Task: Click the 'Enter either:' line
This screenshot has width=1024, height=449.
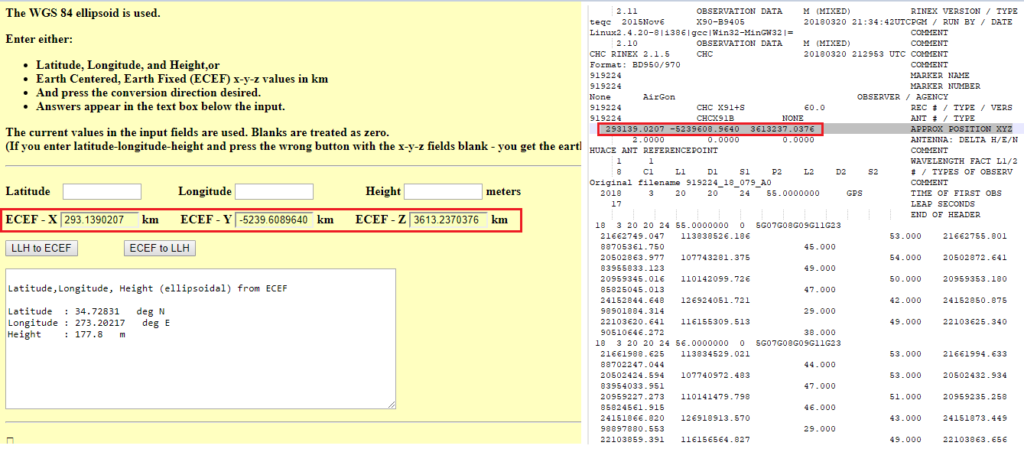Action: (39, 39)
